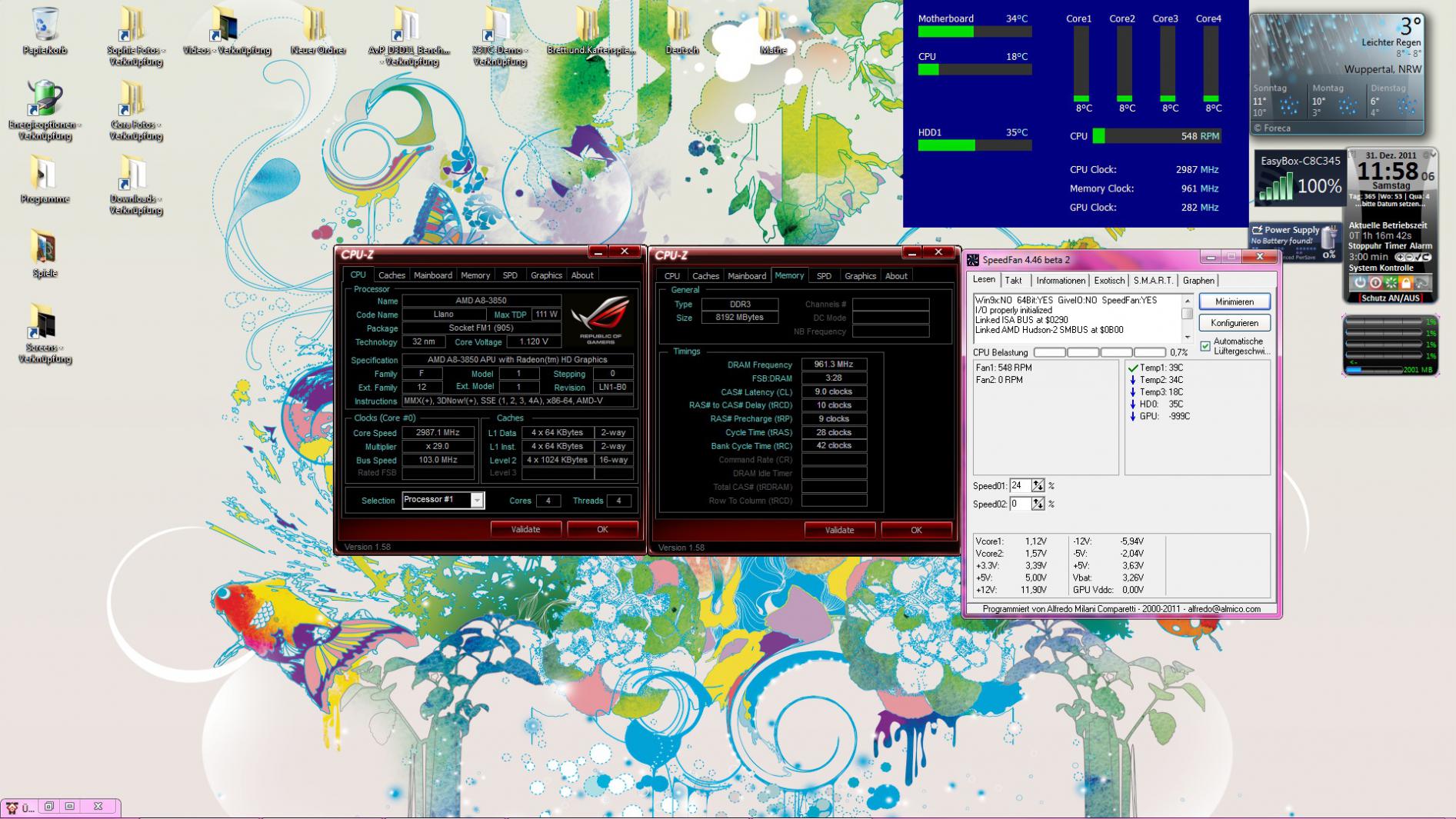Open Energieoptionen shortcut battery icon
This screenshot has width=1456, height=819.
coord(45,110)
